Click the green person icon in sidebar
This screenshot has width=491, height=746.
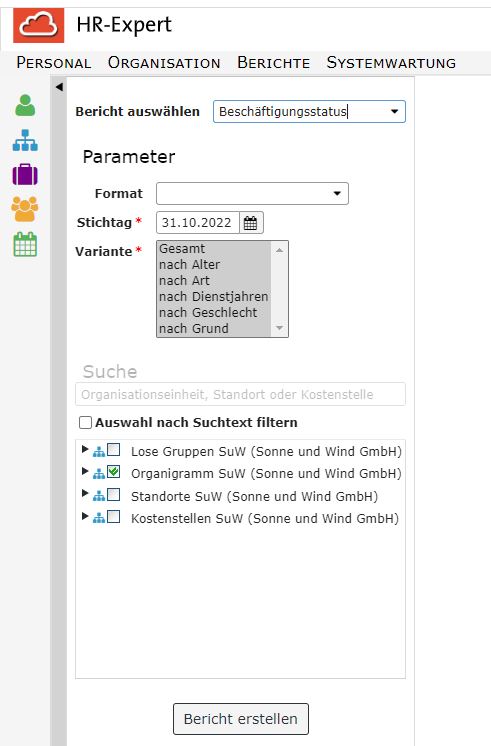(25, 105)
